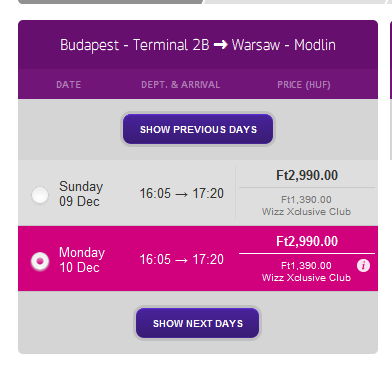Click the Wizz Xclusive Club label in Monday's row
Screen dimensions: 392x373
(x=306, y=278)
